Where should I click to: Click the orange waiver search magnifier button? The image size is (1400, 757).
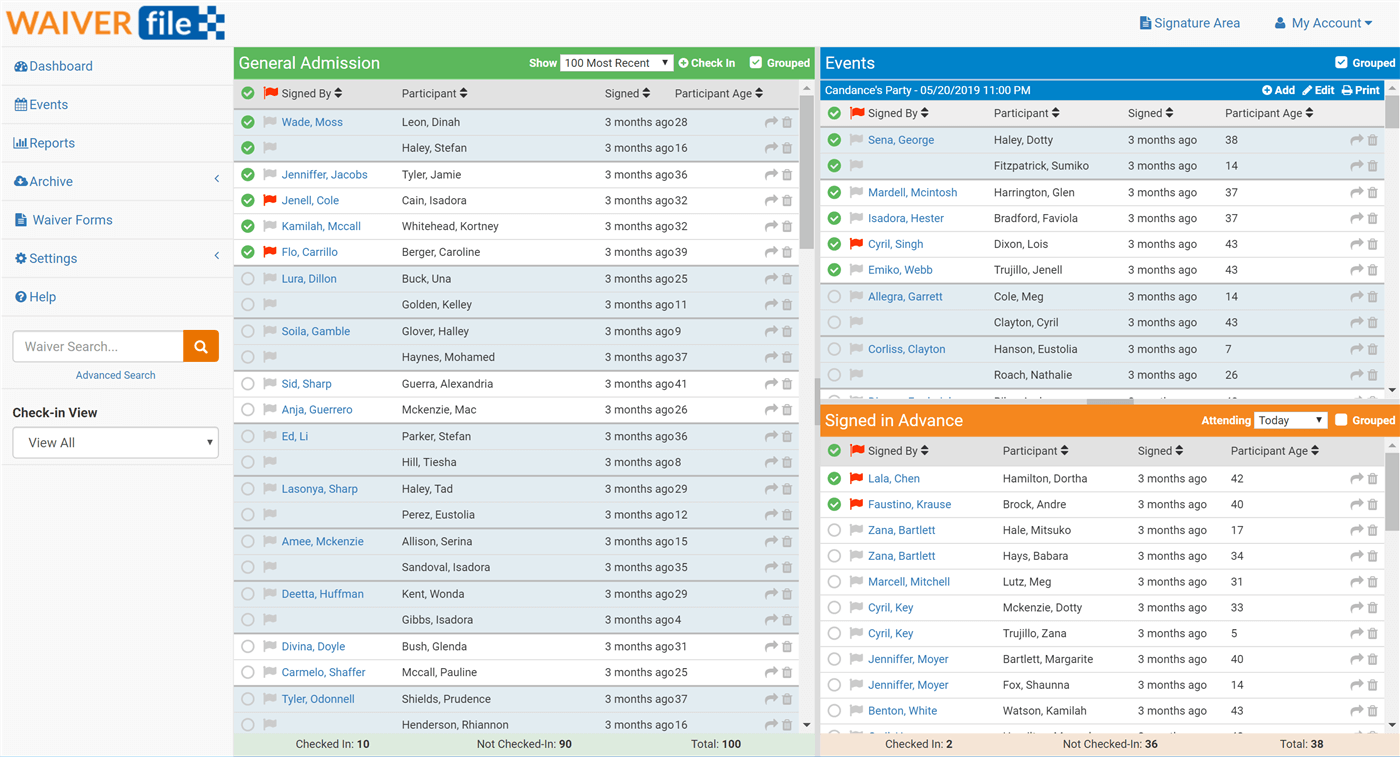(201, 346)
